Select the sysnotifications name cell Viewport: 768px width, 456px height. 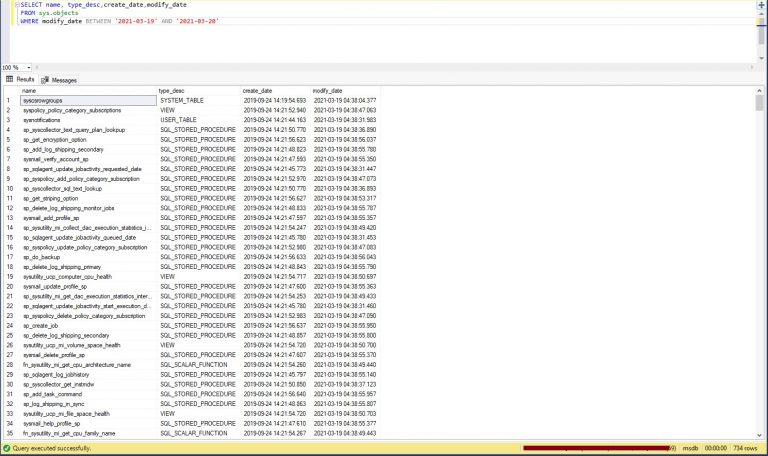click(88, 120)
